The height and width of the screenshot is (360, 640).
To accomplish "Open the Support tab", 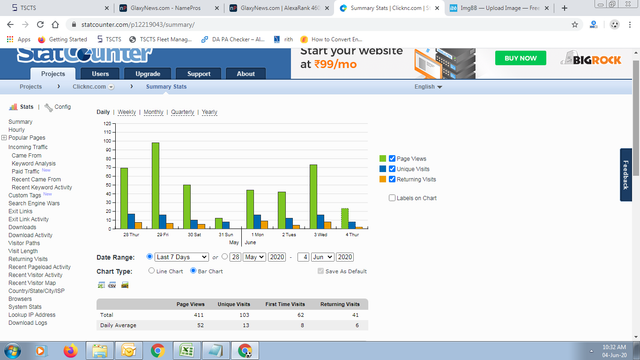I will click(x=199, y=73).
